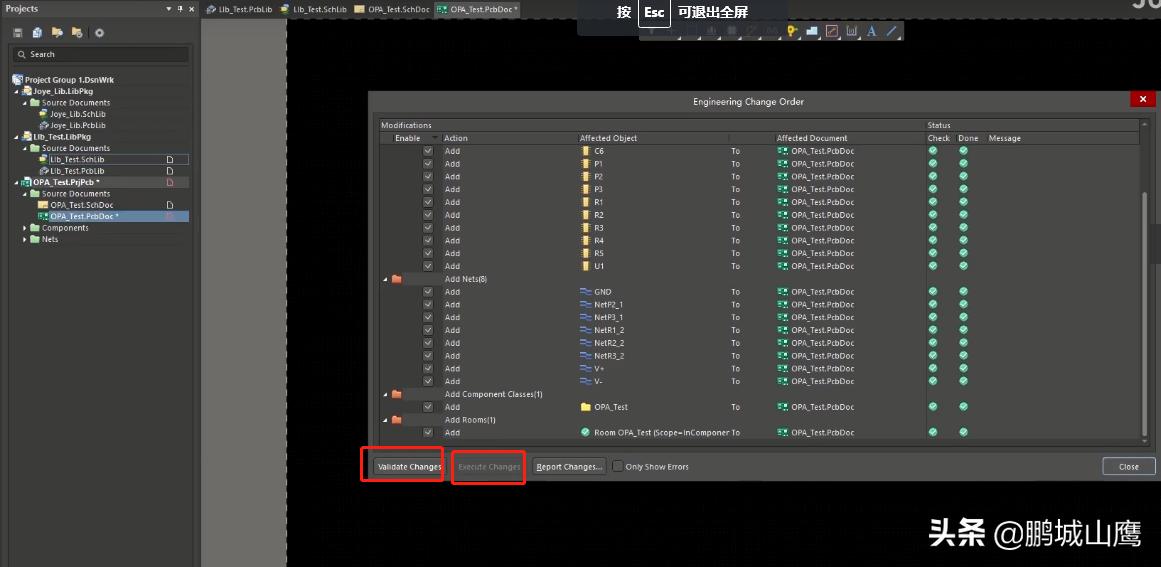Toggle the Enable checkbox for the GND net
The width and height of the screenshot is (1161, 567).
428,292
